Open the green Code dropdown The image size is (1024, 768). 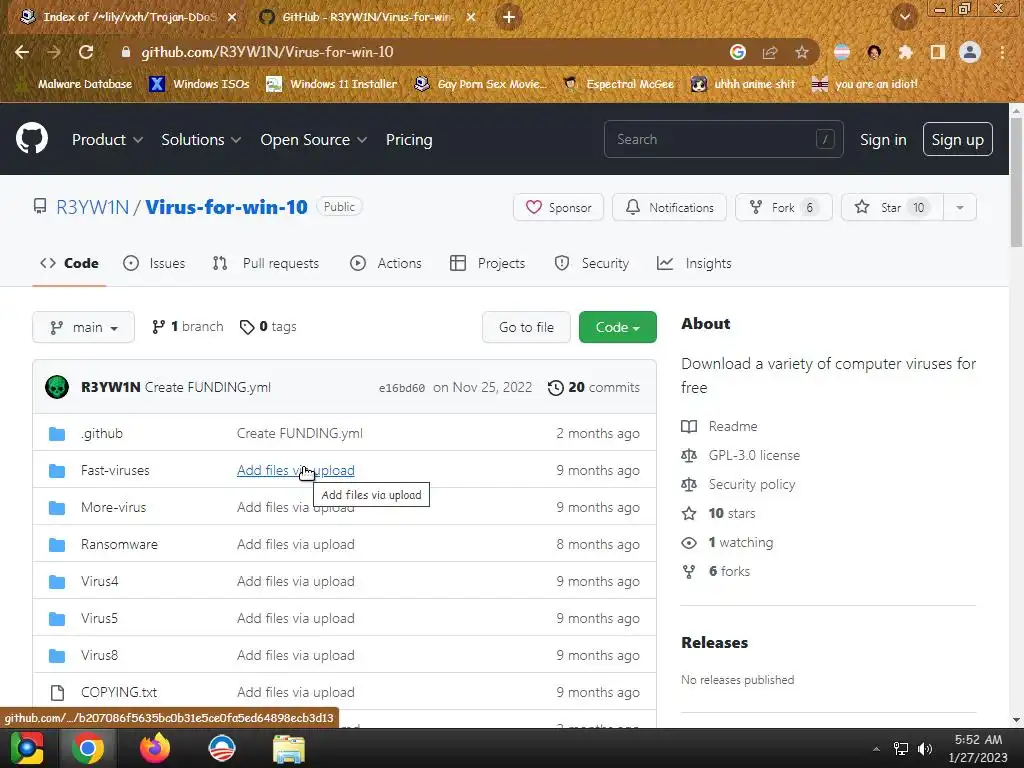618,327
